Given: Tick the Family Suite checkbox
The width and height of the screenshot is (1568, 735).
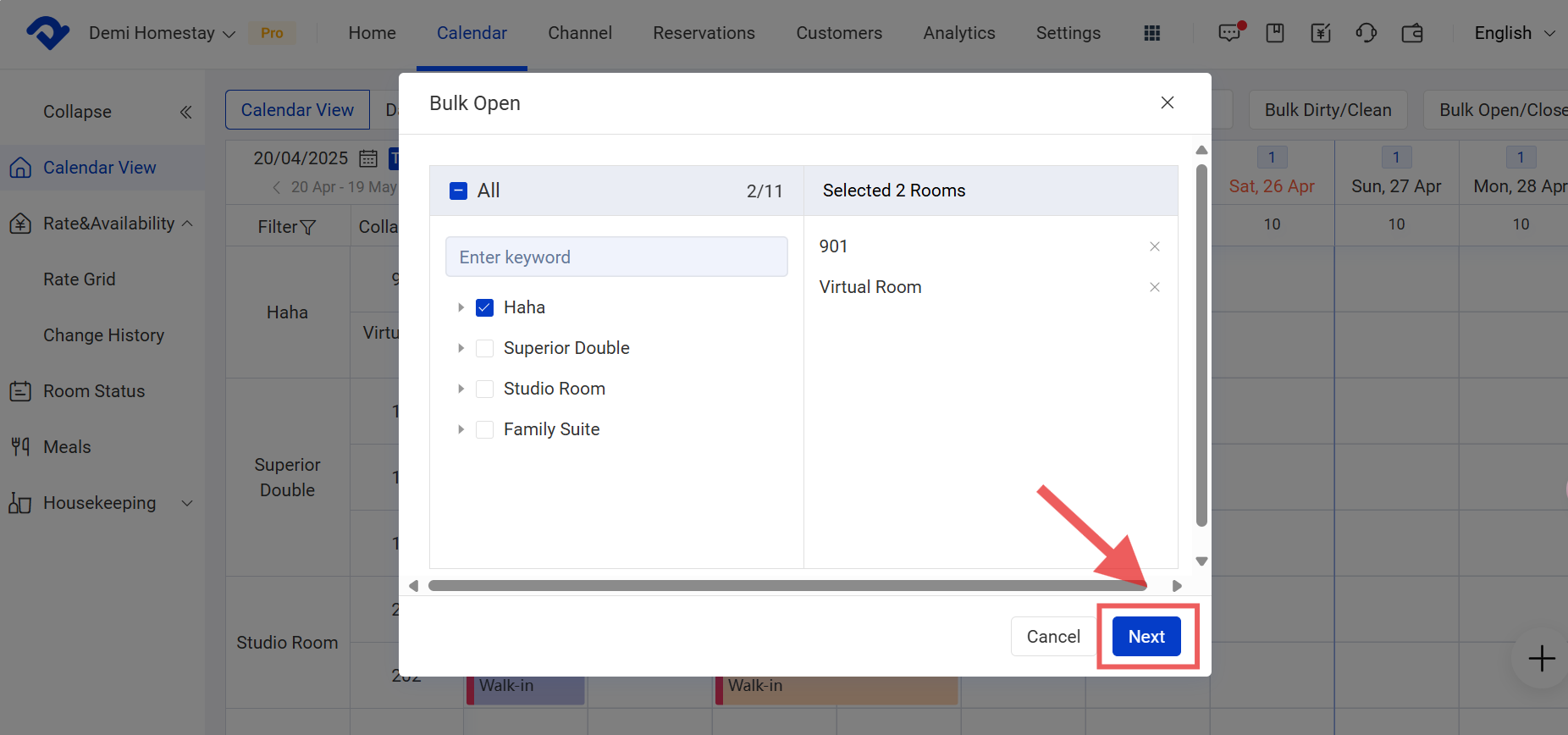Looking at the screenshot, I should pos(484,429).
